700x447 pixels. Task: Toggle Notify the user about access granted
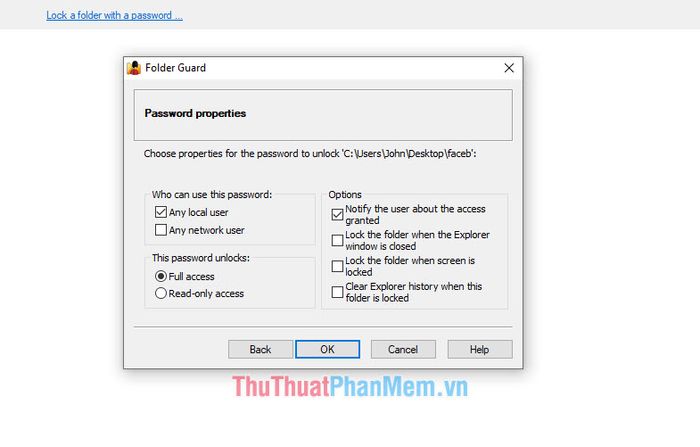click(338, 215)
